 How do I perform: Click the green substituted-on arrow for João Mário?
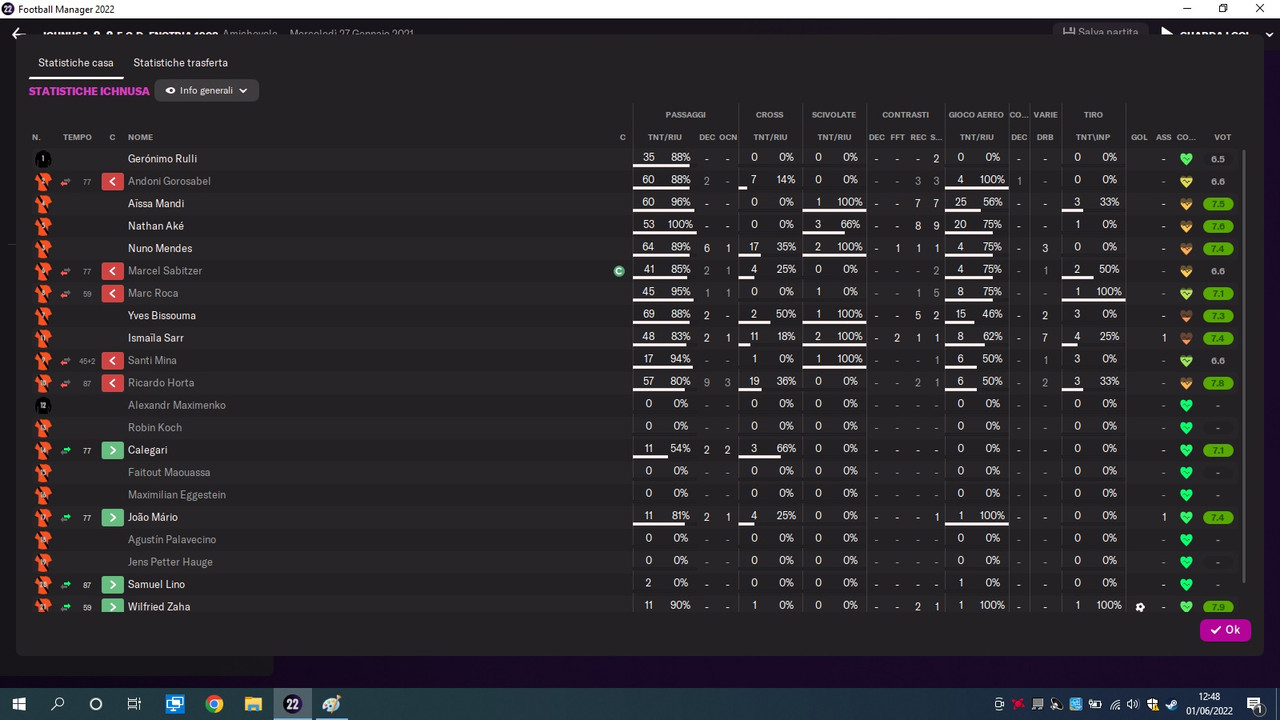tap(113, 517)
